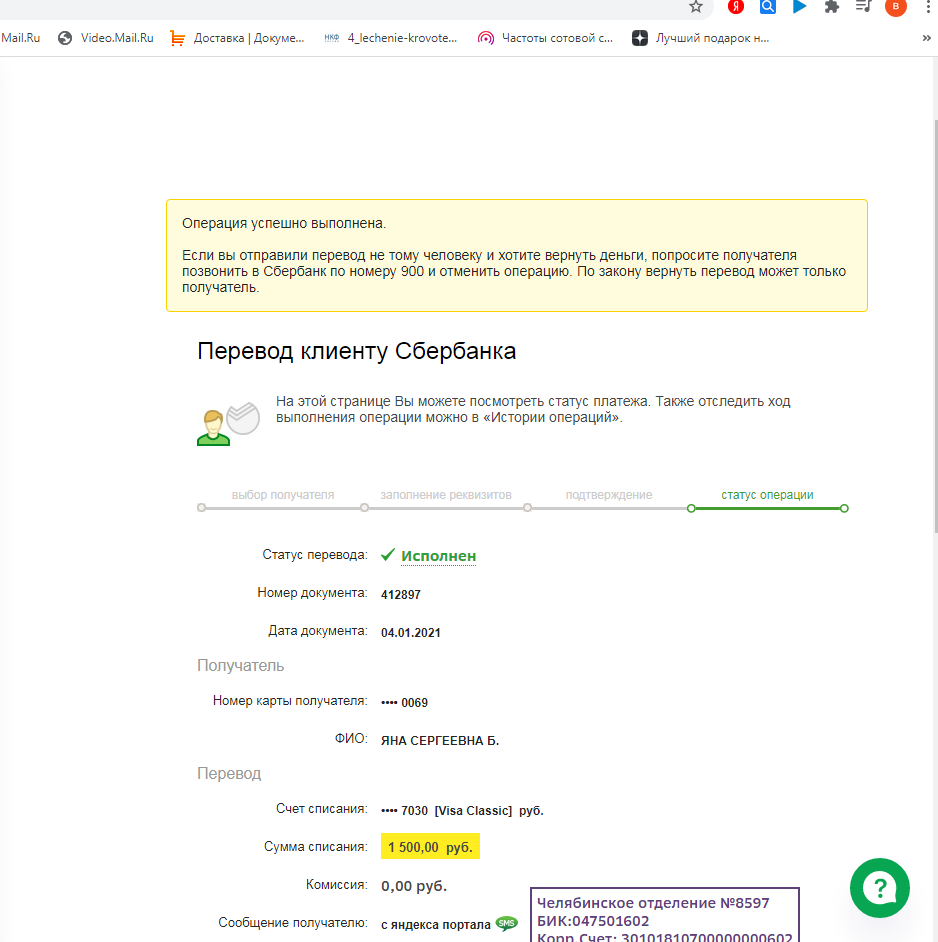Click the document date 04.01.2021

pyautogui.click(x=411, y=633)
